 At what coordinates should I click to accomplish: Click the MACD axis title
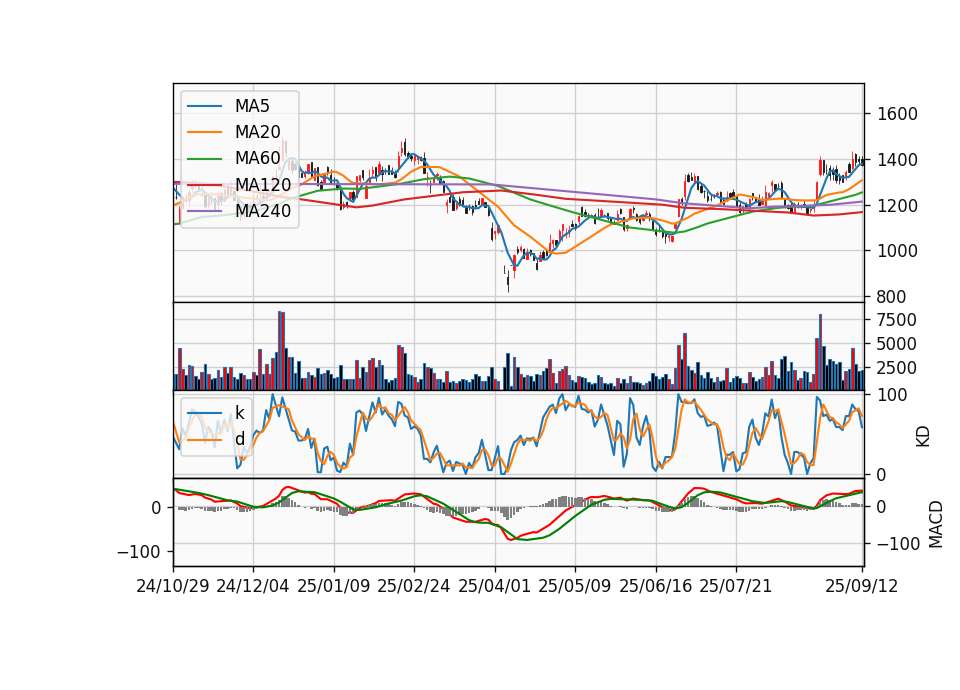pos(936,525)
